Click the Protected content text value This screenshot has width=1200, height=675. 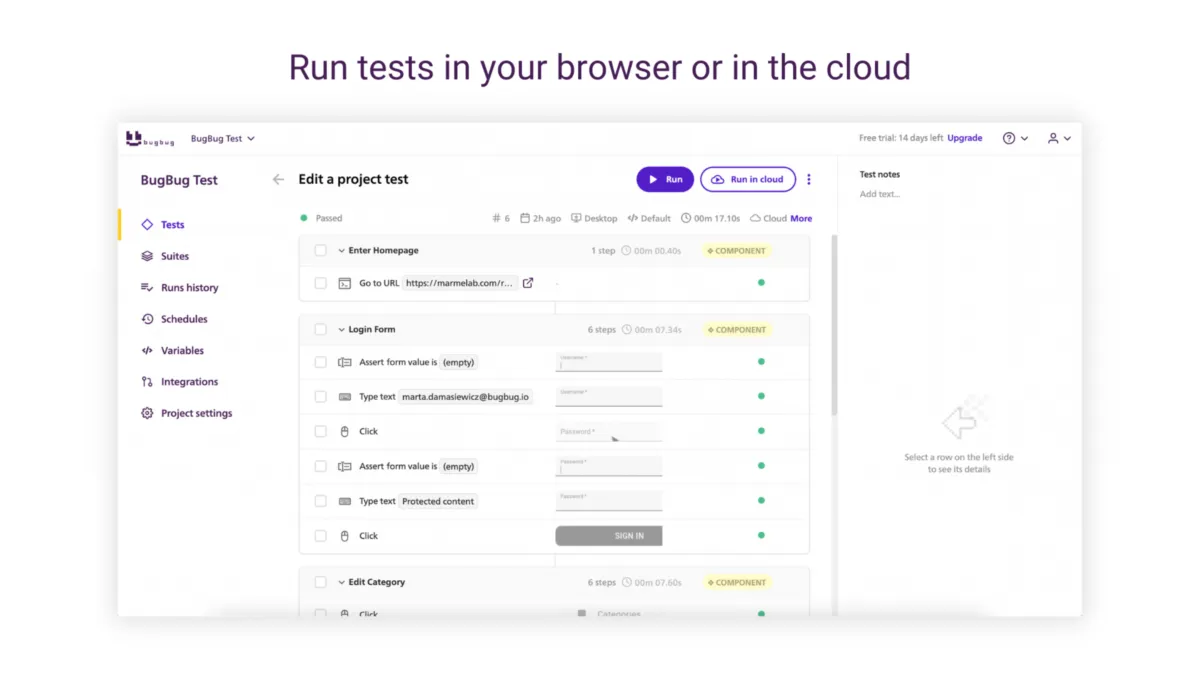pyautogui.click(x=438, y=501)
